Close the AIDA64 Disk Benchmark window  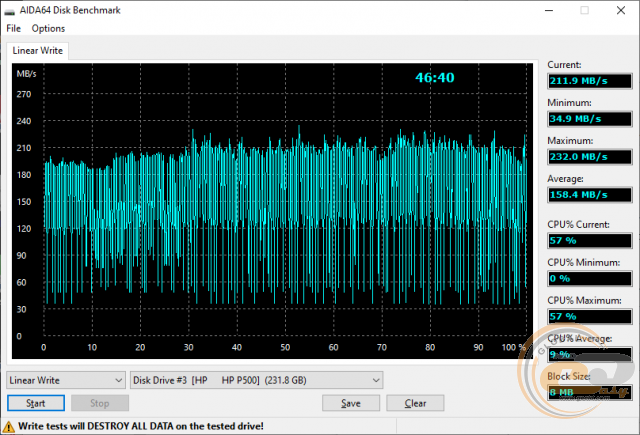pos(621,10)
